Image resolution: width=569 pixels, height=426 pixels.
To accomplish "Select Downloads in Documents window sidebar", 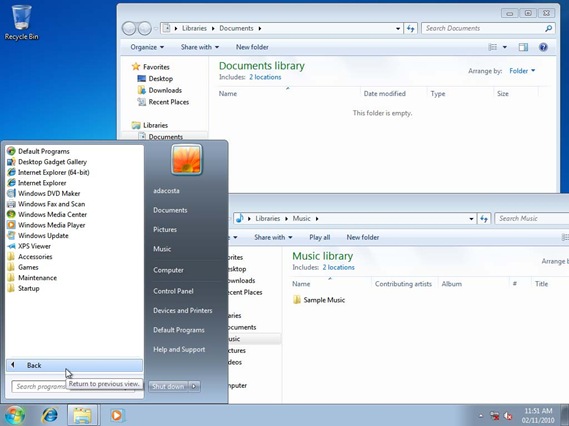I will pos(160,90).
